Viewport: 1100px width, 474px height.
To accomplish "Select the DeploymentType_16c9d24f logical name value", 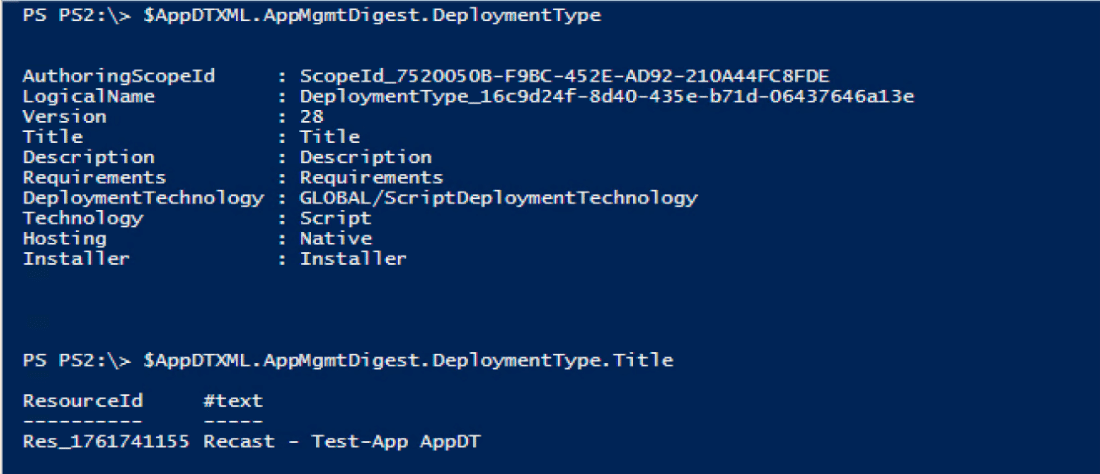I will 607,96.
